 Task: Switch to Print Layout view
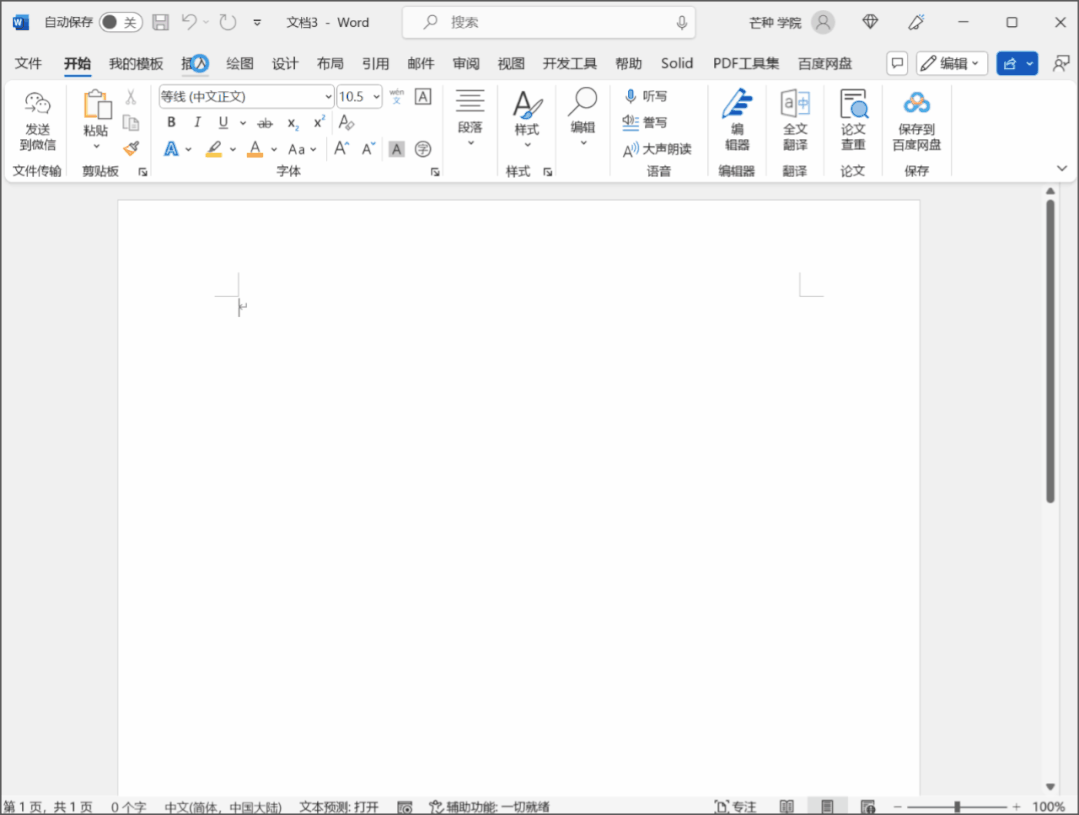click(827, 806)
